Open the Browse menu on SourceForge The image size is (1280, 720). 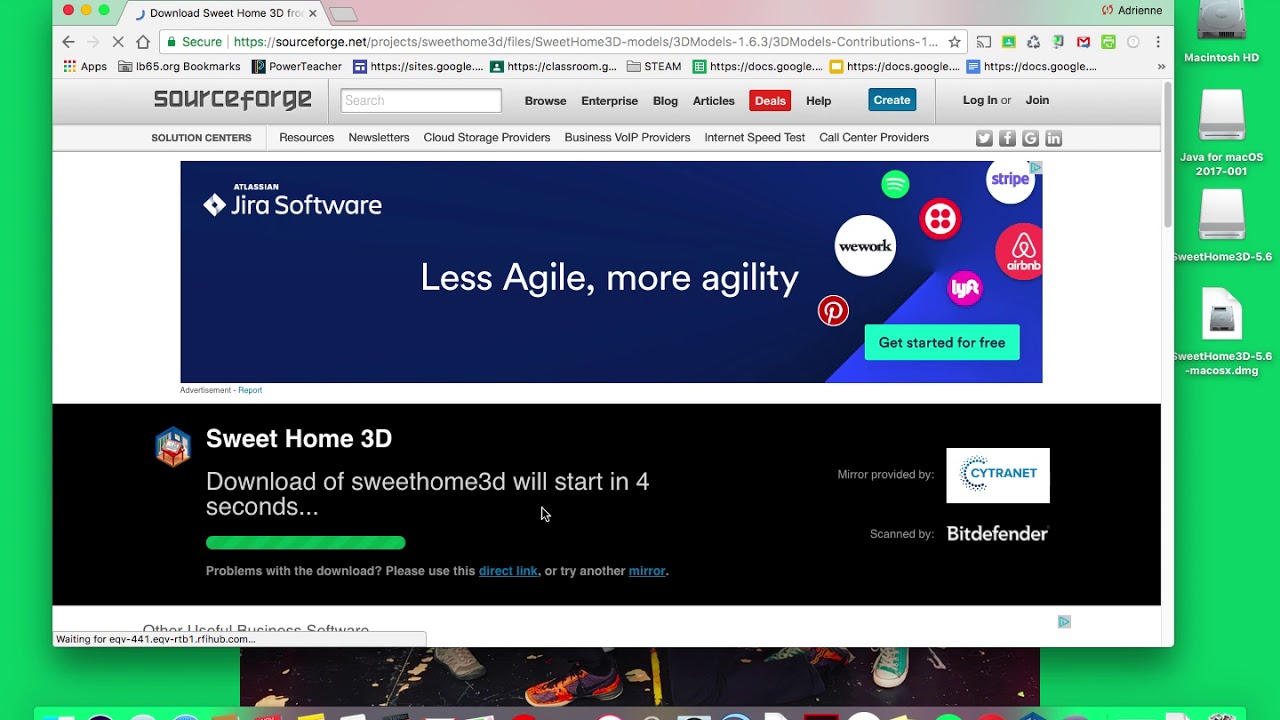[545, 101]
